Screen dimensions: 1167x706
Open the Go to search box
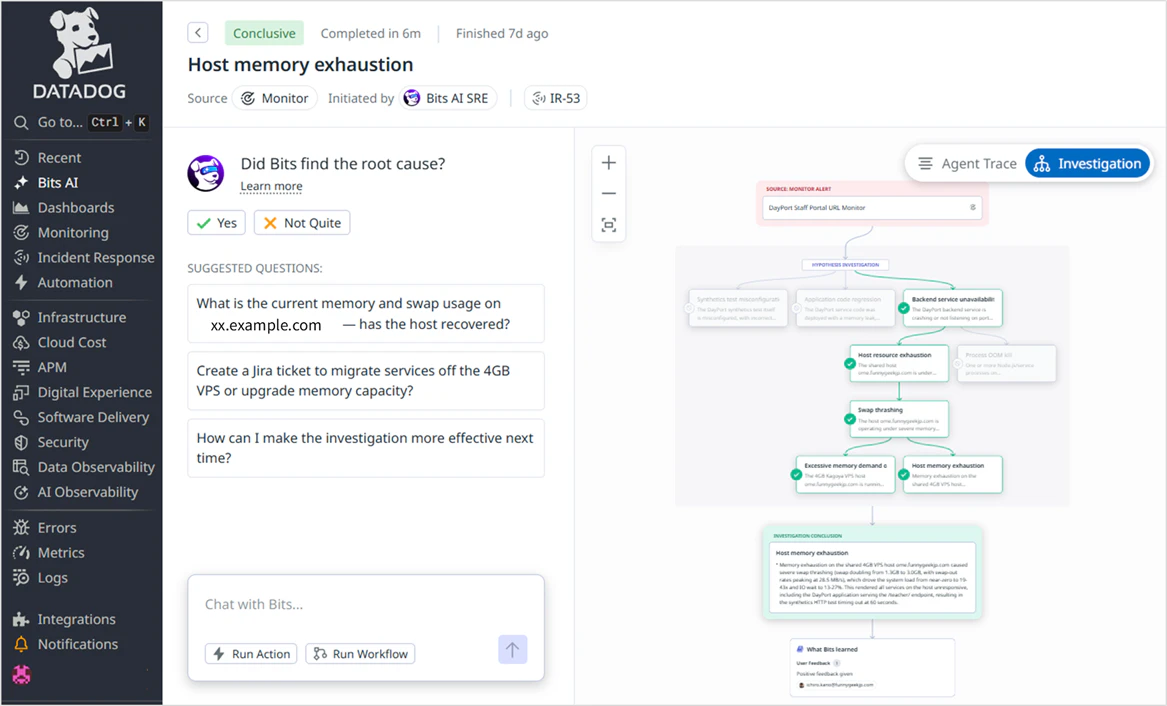tap(81, 123)
